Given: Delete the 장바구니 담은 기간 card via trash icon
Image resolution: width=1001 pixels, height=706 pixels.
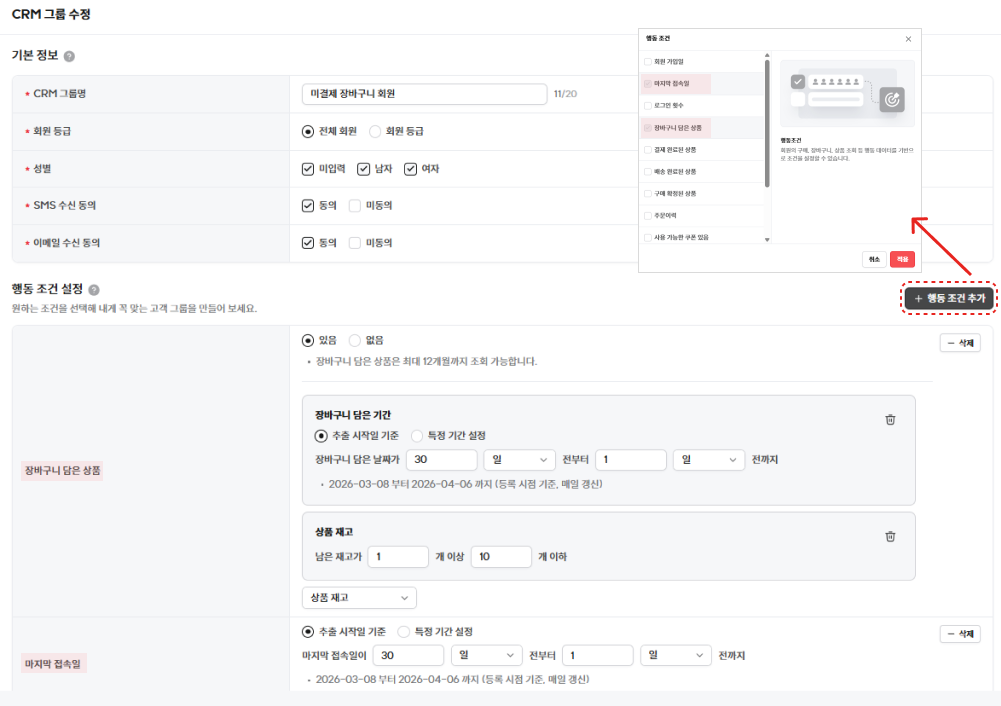Looking at the screenshot, I should 890,420.
